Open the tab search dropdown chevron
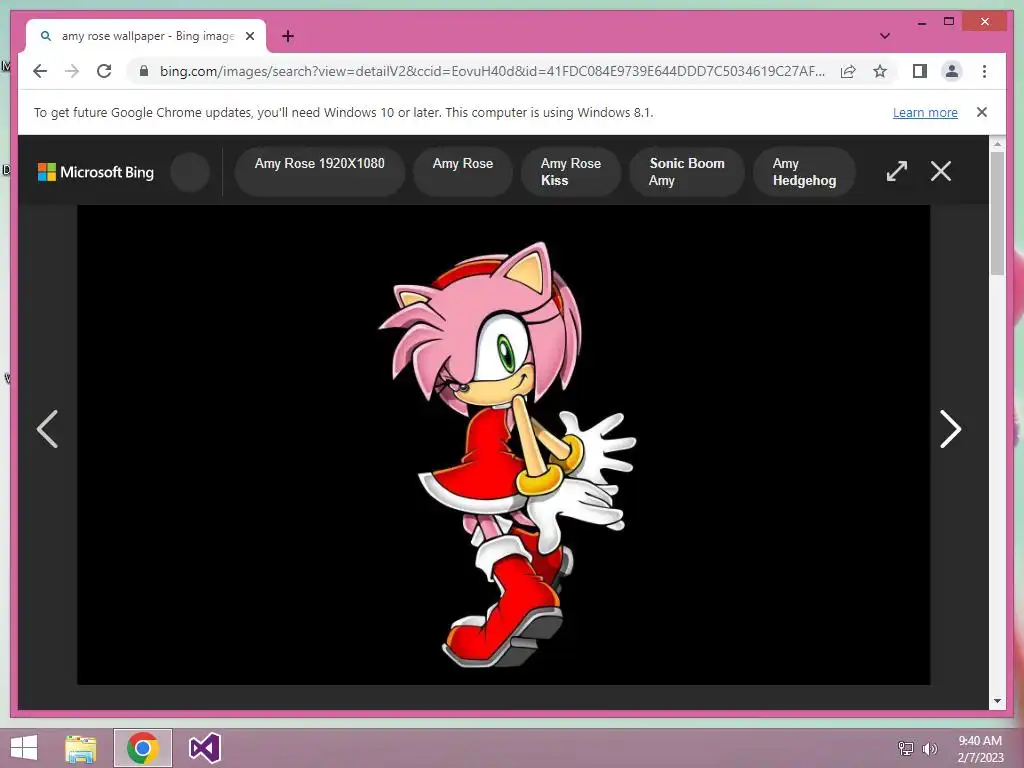1024x768 pixels. [884, 36]
